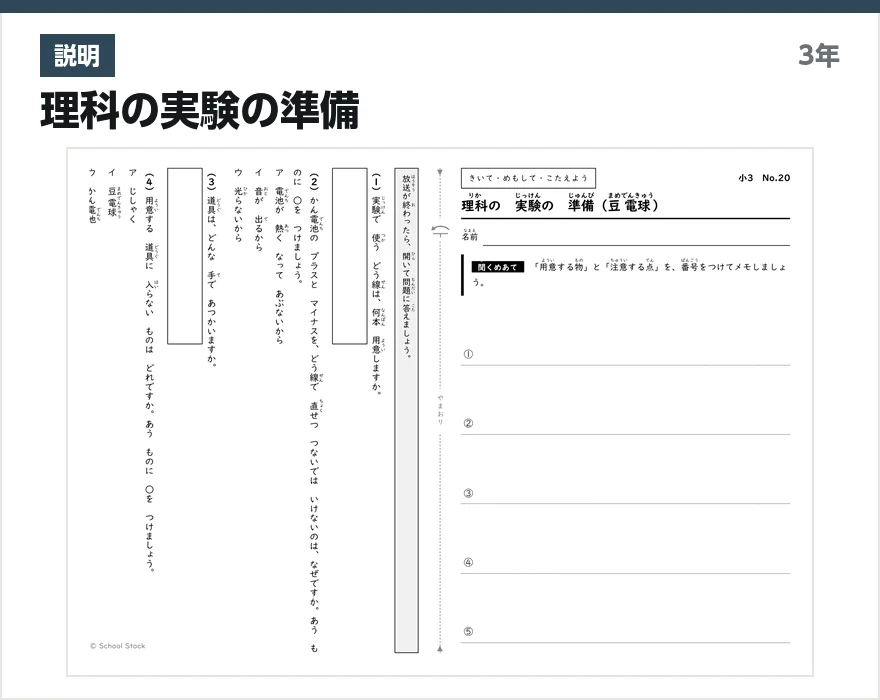Viewport: 880px width, 700px height.
Task: Click the © School Stock credit
Action: [117, 646]
